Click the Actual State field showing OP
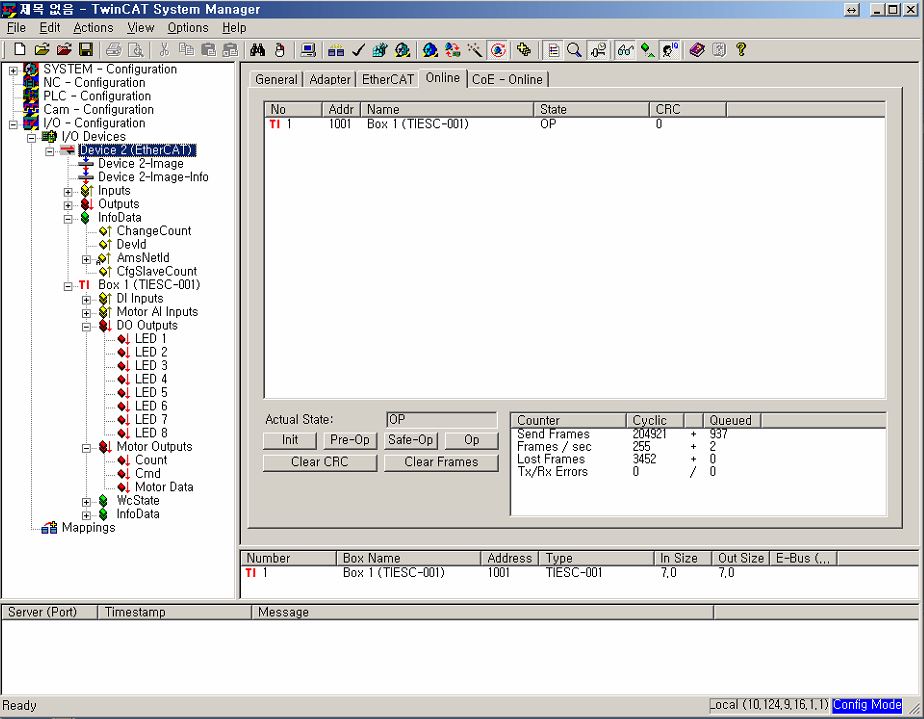924x719 pixels. [441, 420]
